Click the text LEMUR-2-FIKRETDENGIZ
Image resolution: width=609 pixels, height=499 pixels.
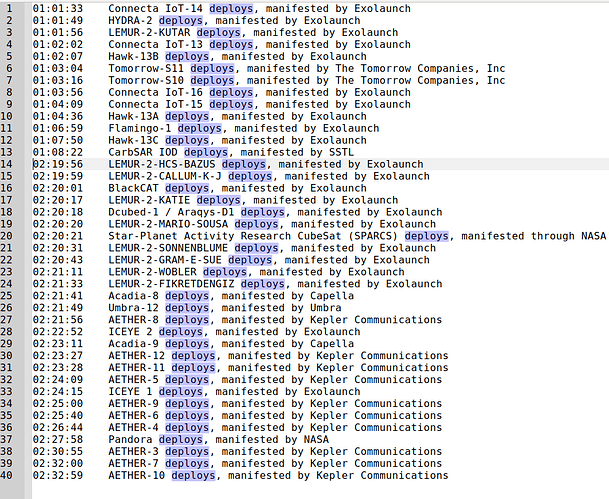point(171,284)
